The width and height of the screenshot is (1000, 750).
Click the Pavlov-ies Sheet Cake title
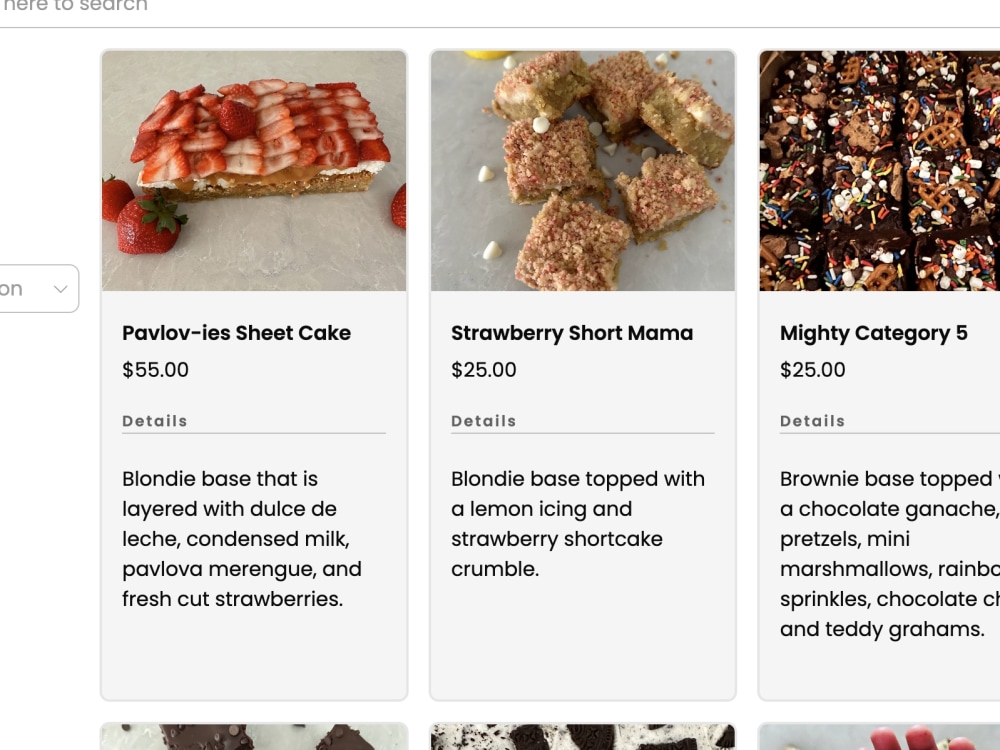tap(236, 333)
